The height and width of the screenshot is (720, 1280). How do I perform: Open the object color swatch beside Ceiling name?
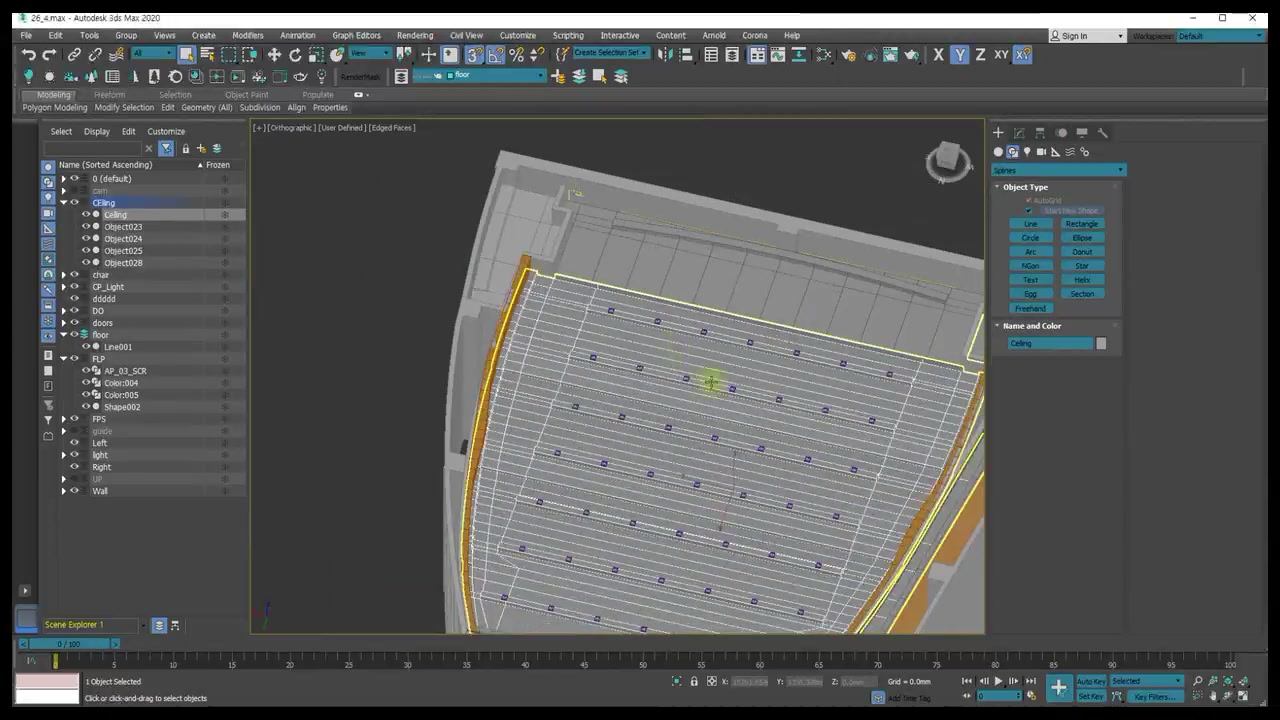(x=1101, y=344)
